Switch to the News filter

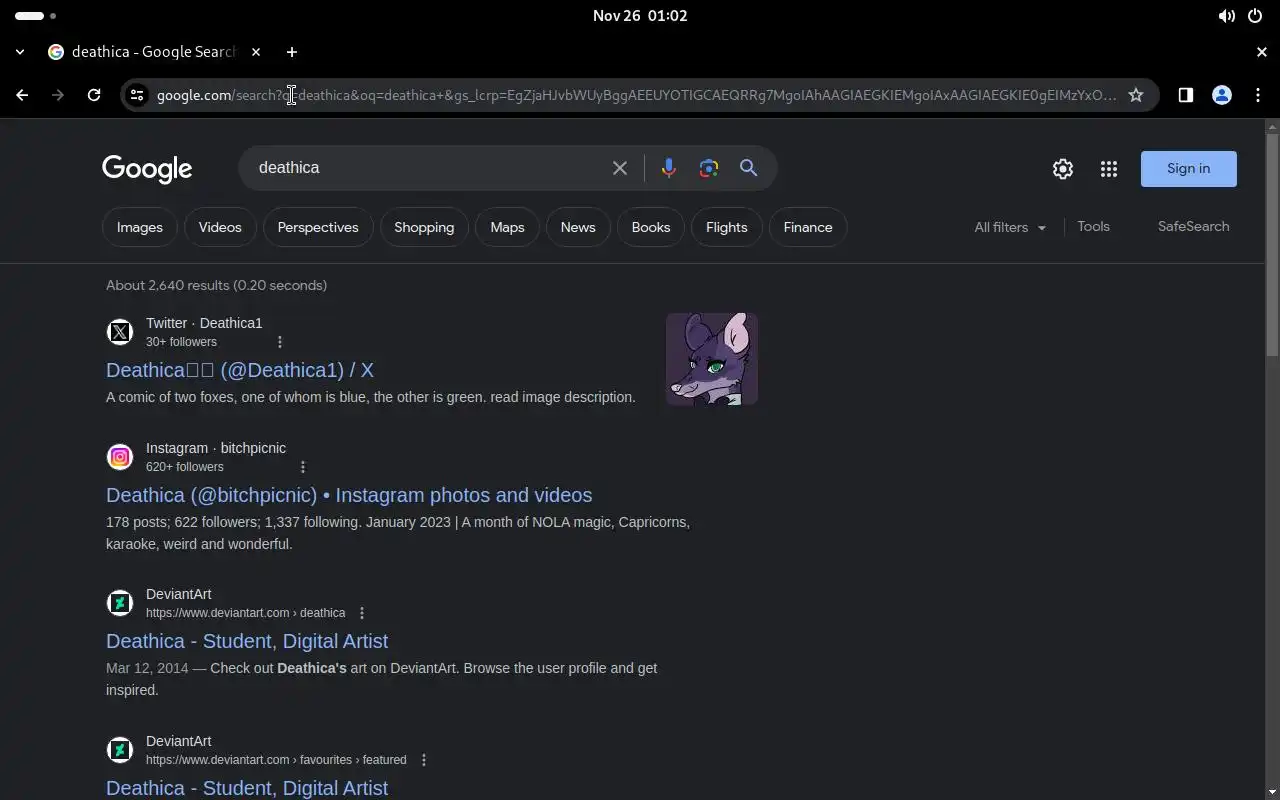pyautogui.click(x=578, y=227)
